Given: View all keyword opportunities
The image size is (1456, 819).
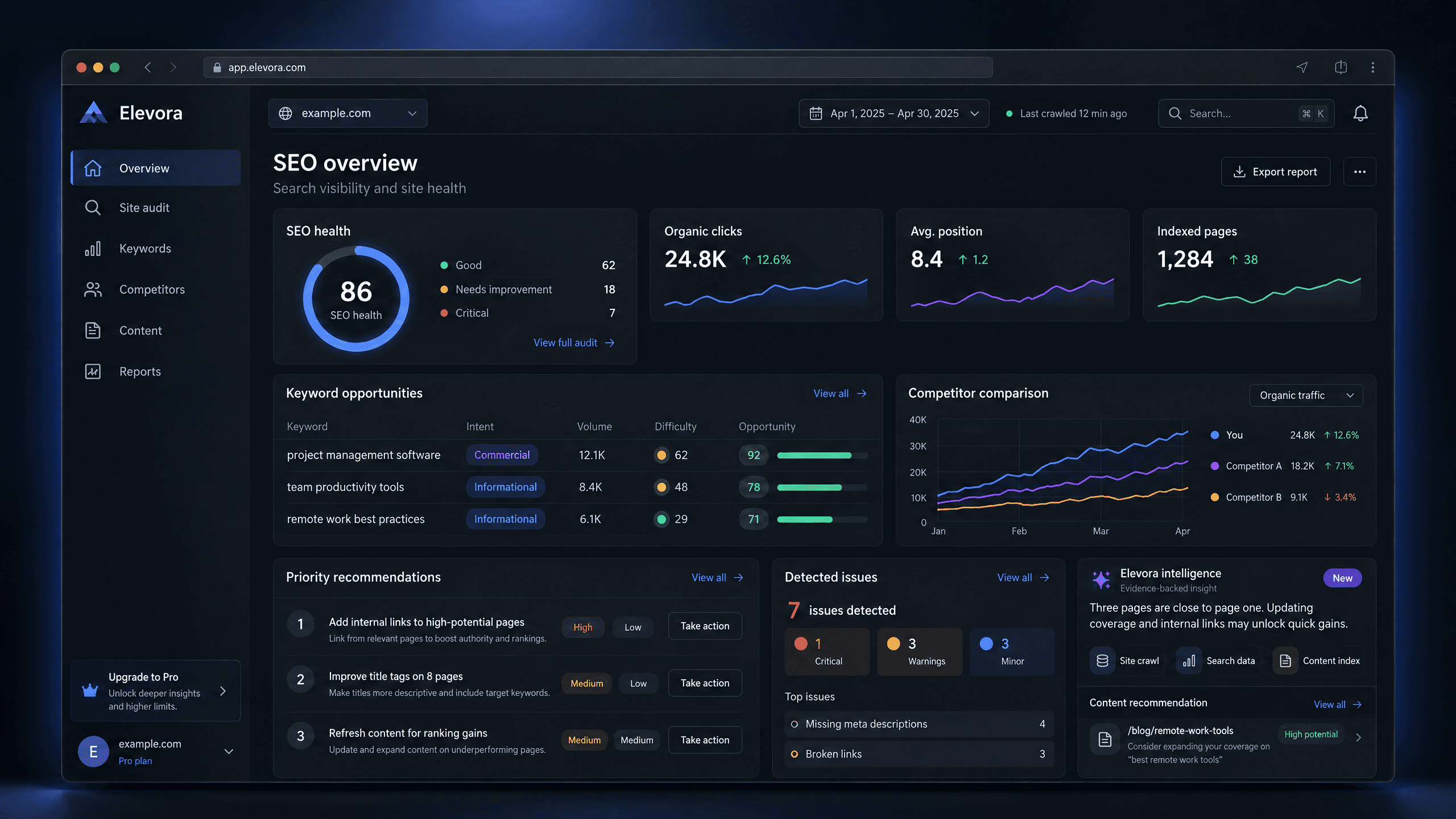Looking at the screenshot, I should tap(840, 393).
